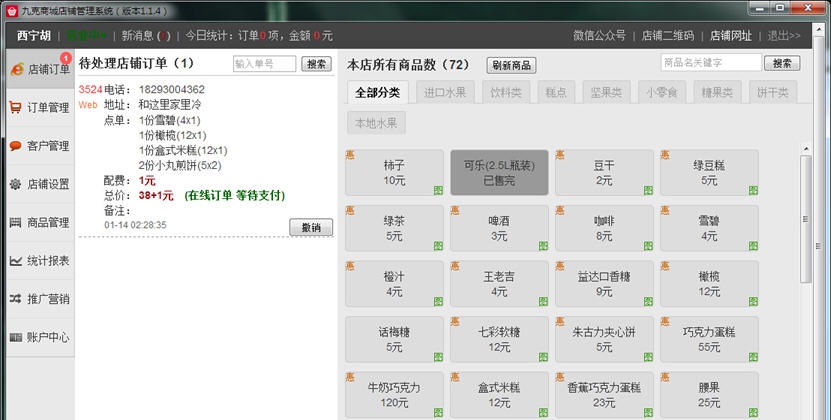Open the 微信公众号 link
Screen dimensions: 831x420
tap(599, 36)
